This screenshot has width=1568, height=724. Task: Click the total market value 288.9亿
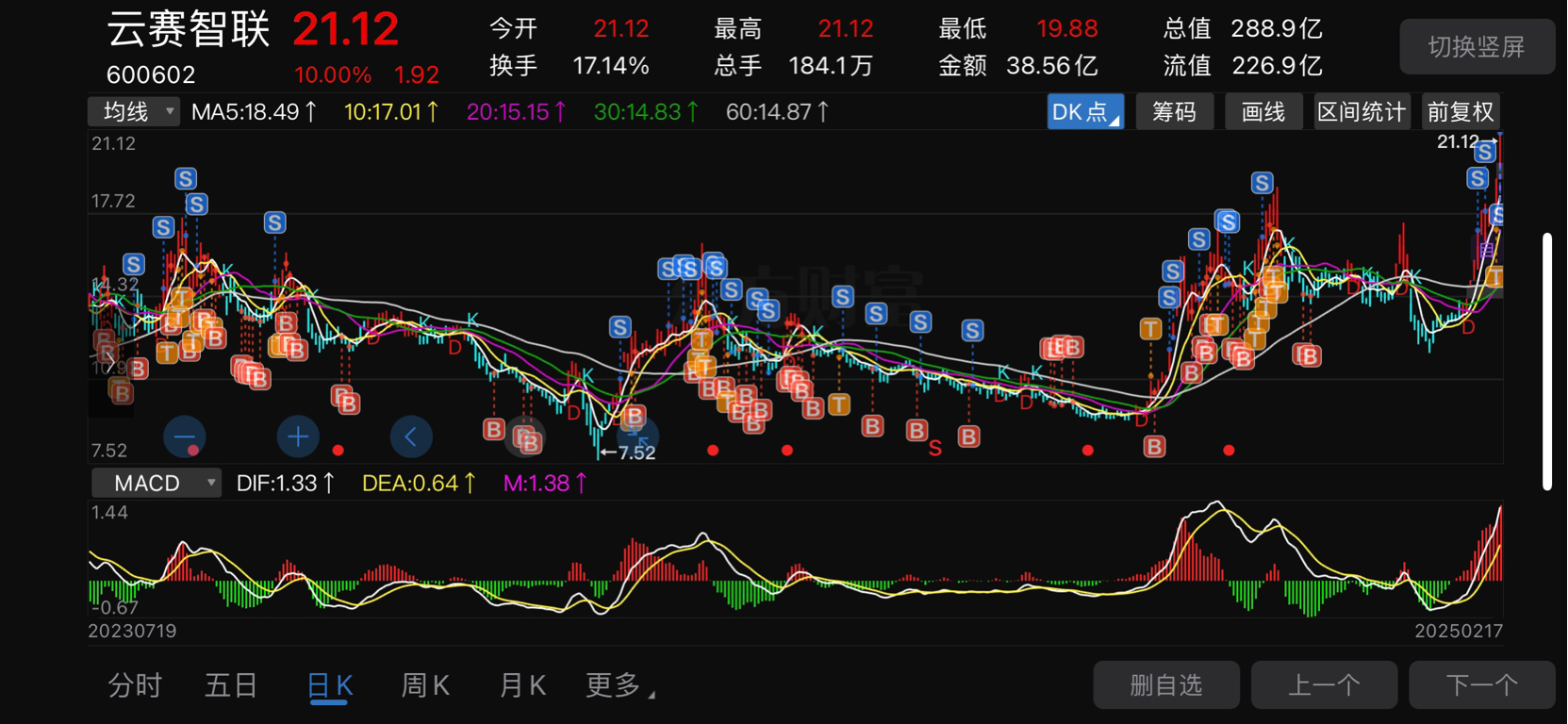(1277, 29)
